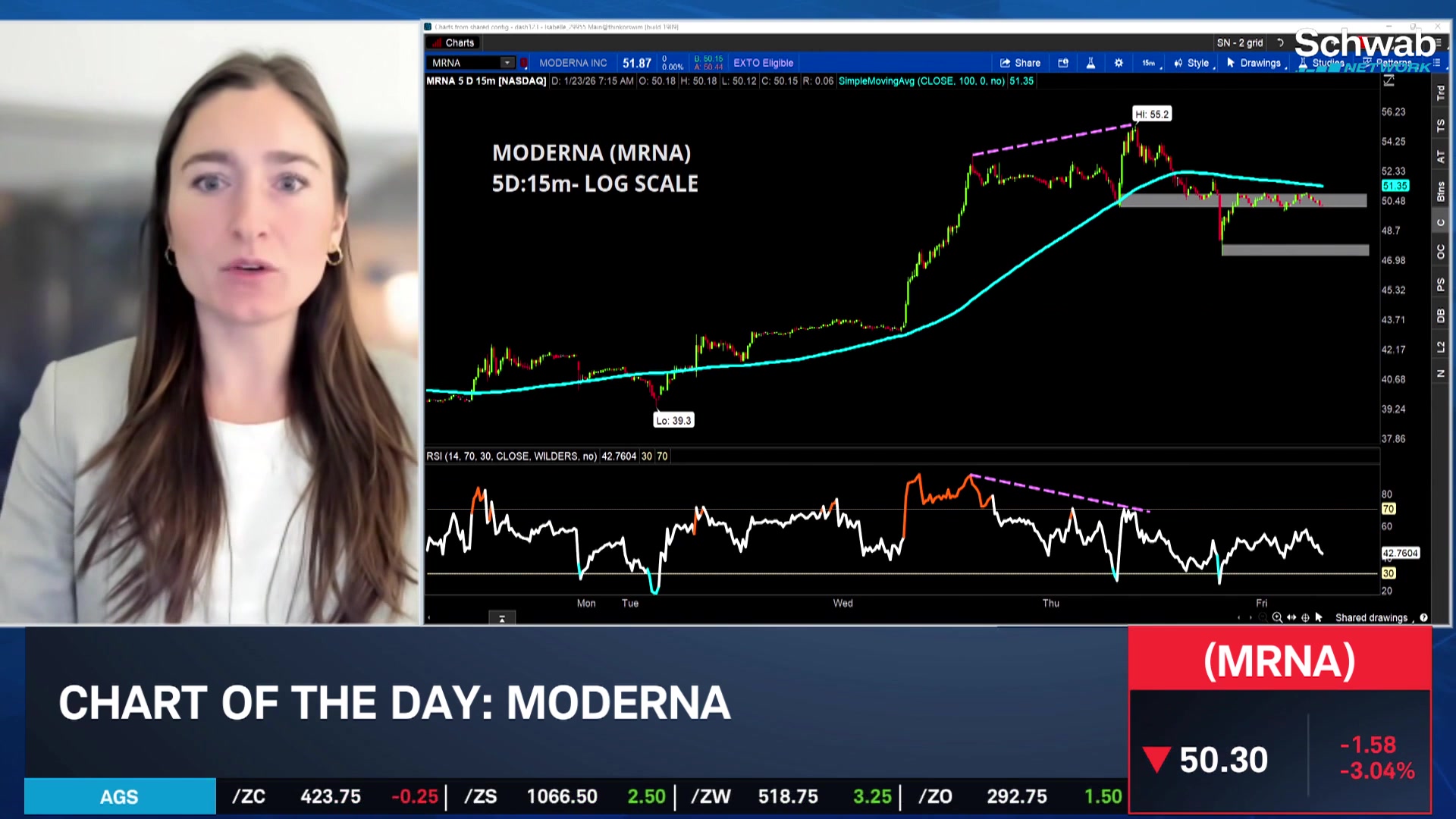Image resolution: width=1456 pixels, height=819 pixels.
Task: Open the MRNA symbol dropdown
Action: [x=507, y=63]
